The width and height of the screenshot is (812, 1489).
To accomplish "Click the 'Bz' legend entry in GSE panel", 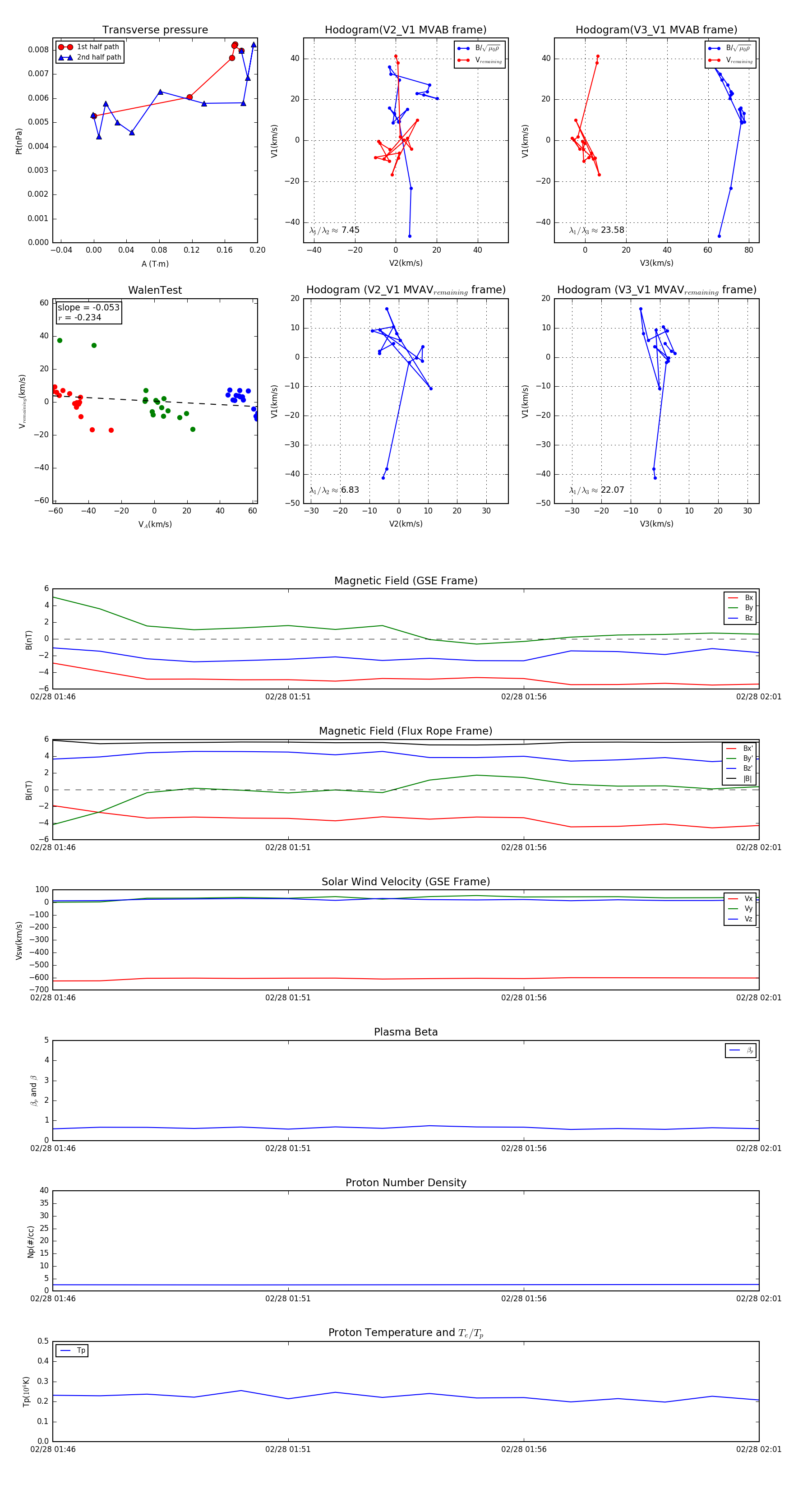I will pos(740,618).
